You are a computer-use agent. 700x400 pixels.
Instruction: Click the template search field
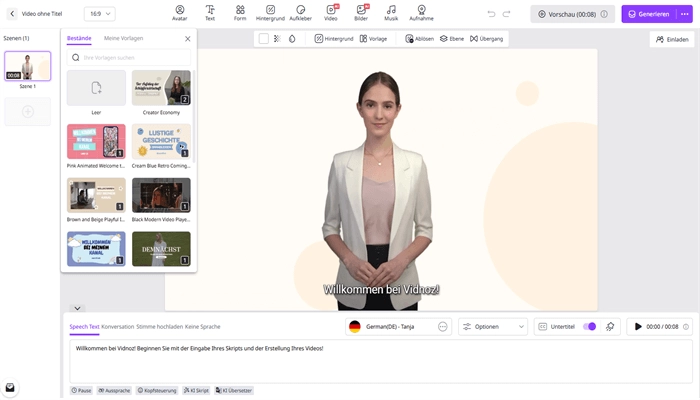pos(129,58)
